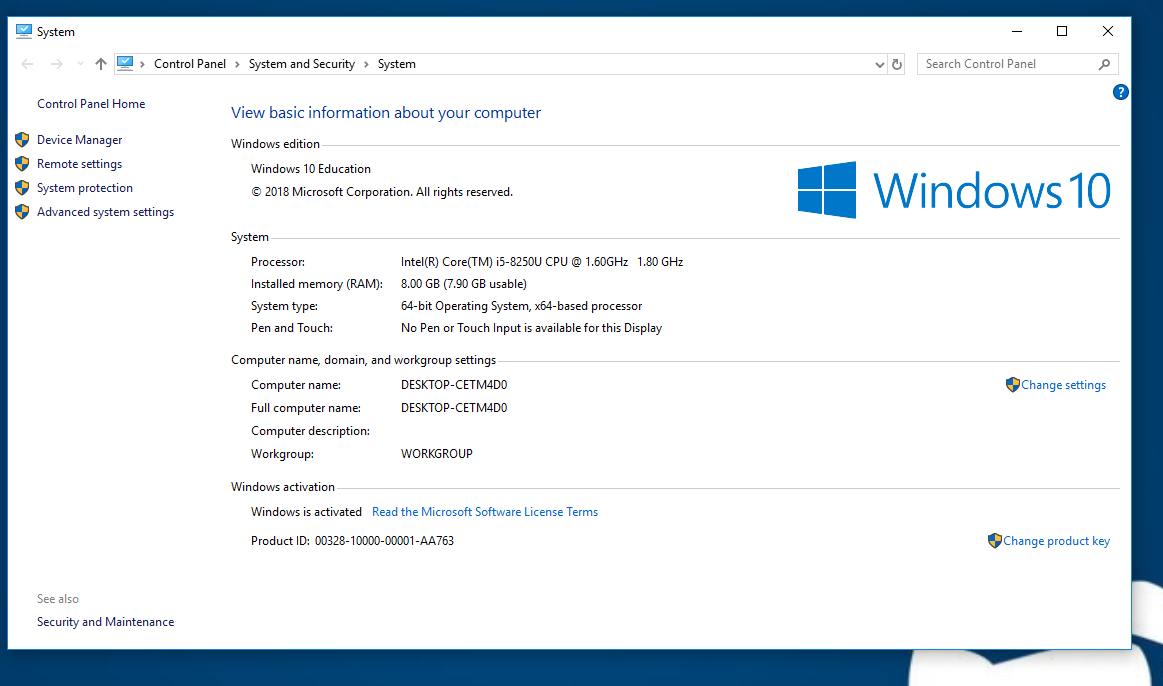Open Help via the blue question mark icon
This screenshot has height=686, width=1163.
(1120, 92)
